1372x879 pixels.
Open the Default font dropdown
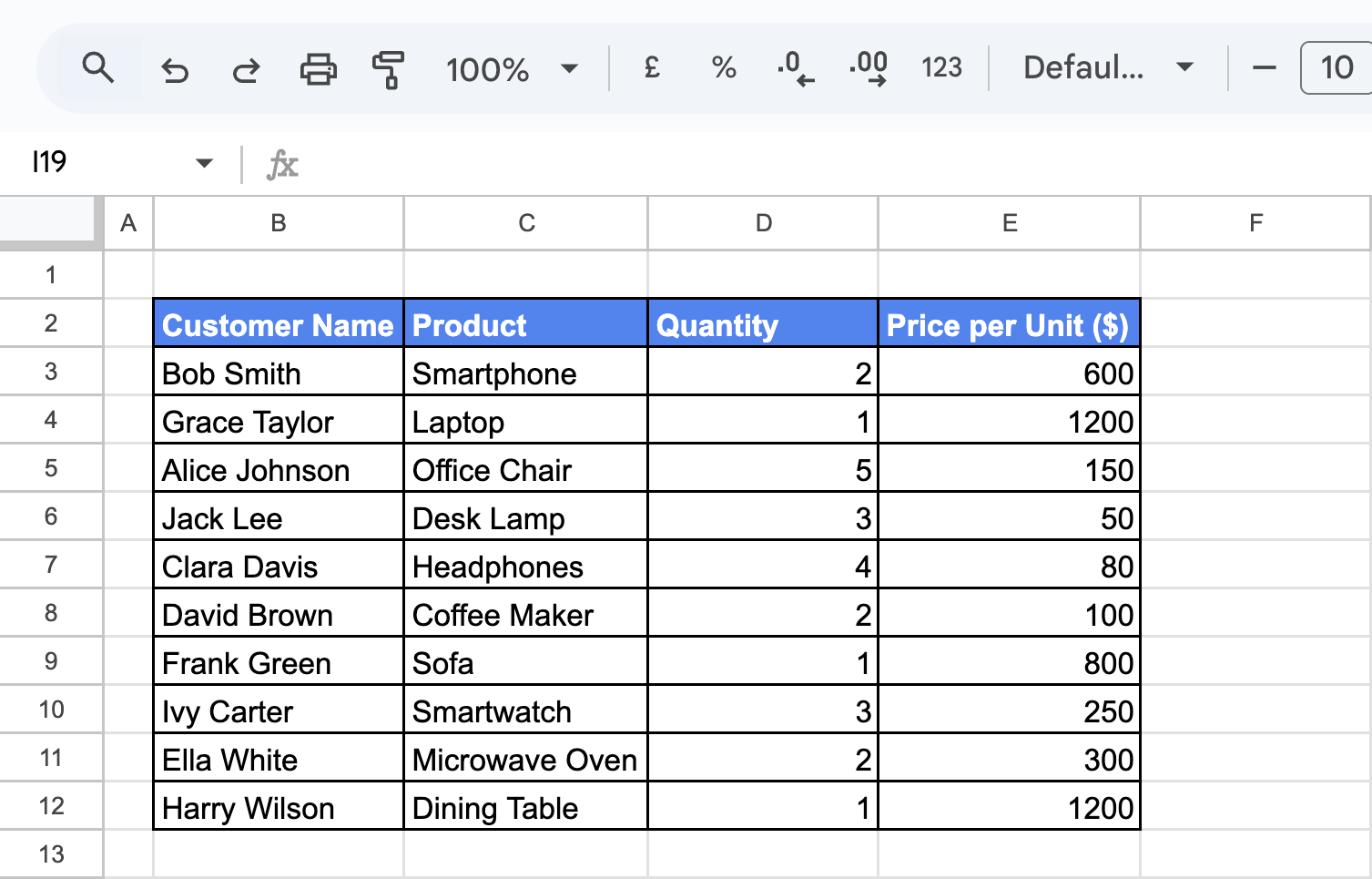click(1108, 67)
